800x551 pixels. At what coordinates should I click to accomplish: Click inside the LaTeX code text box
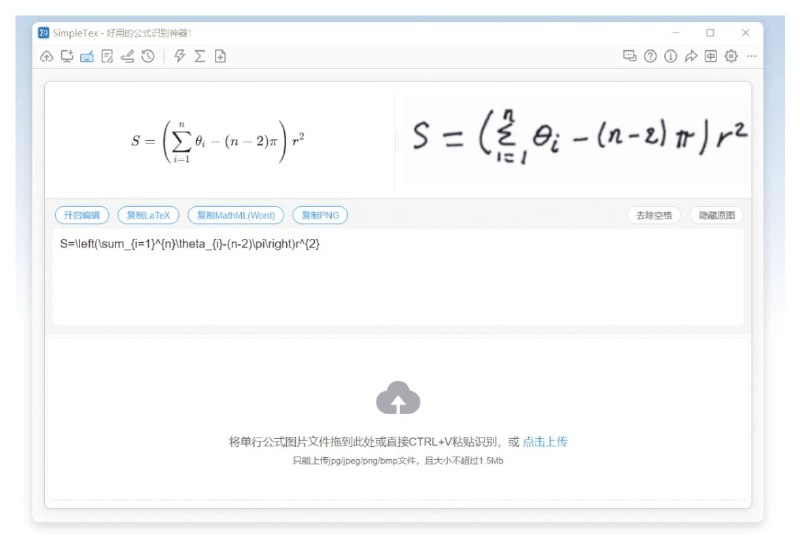point(398,277)
